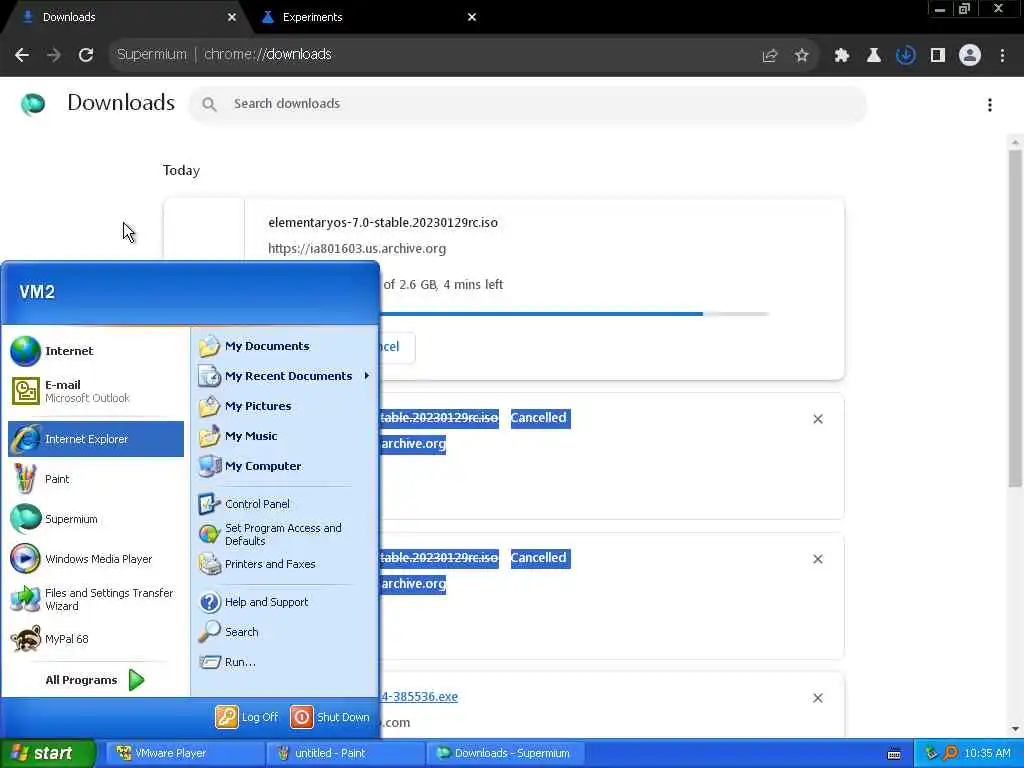Screen dimensions: 1024x768
Task: Open Control Panel
Action: coord(284,504)
